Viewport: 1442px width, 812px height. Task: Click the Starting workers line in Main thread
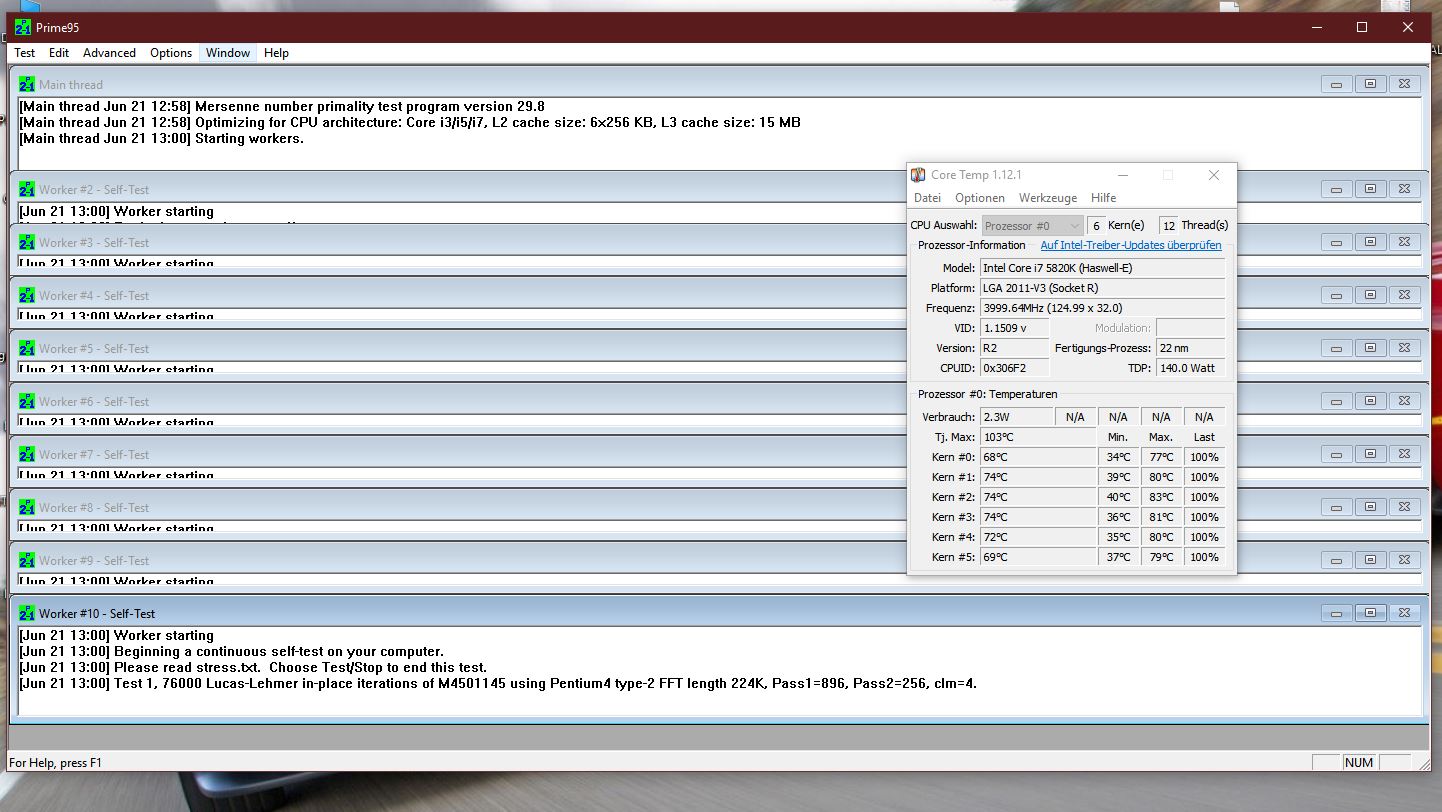(161, 139)
